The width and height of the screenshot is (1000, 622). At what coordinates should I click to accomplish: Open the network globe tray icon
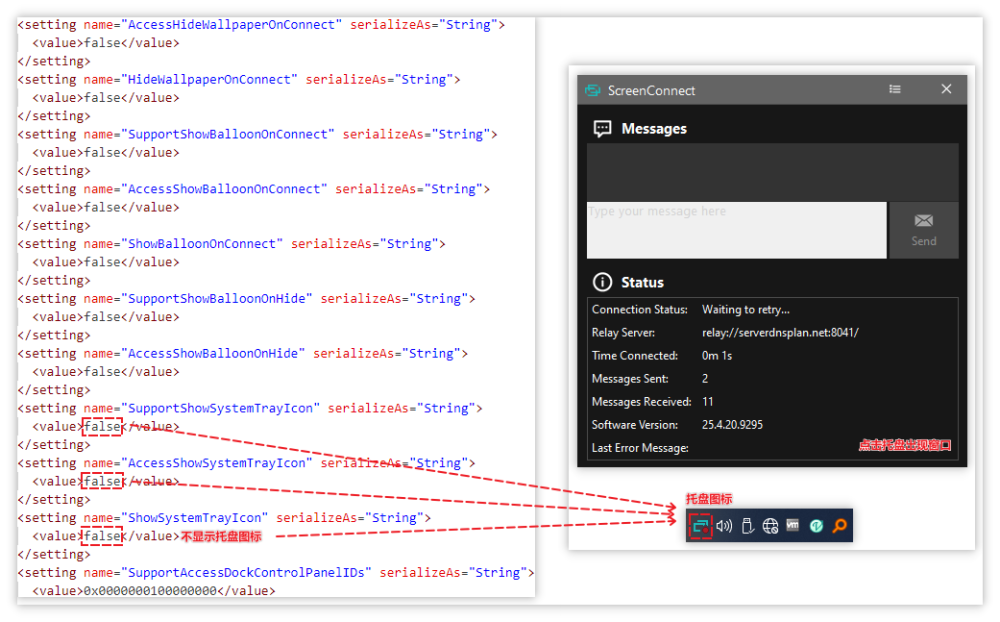click(770, 526)
